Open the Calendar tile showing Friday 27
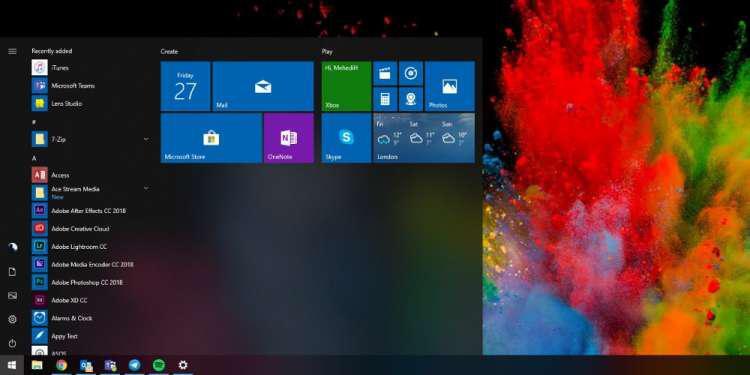Image resolution: width=750 pixels, height=375 pixels. pyautogui.click(x=185, y=86)
